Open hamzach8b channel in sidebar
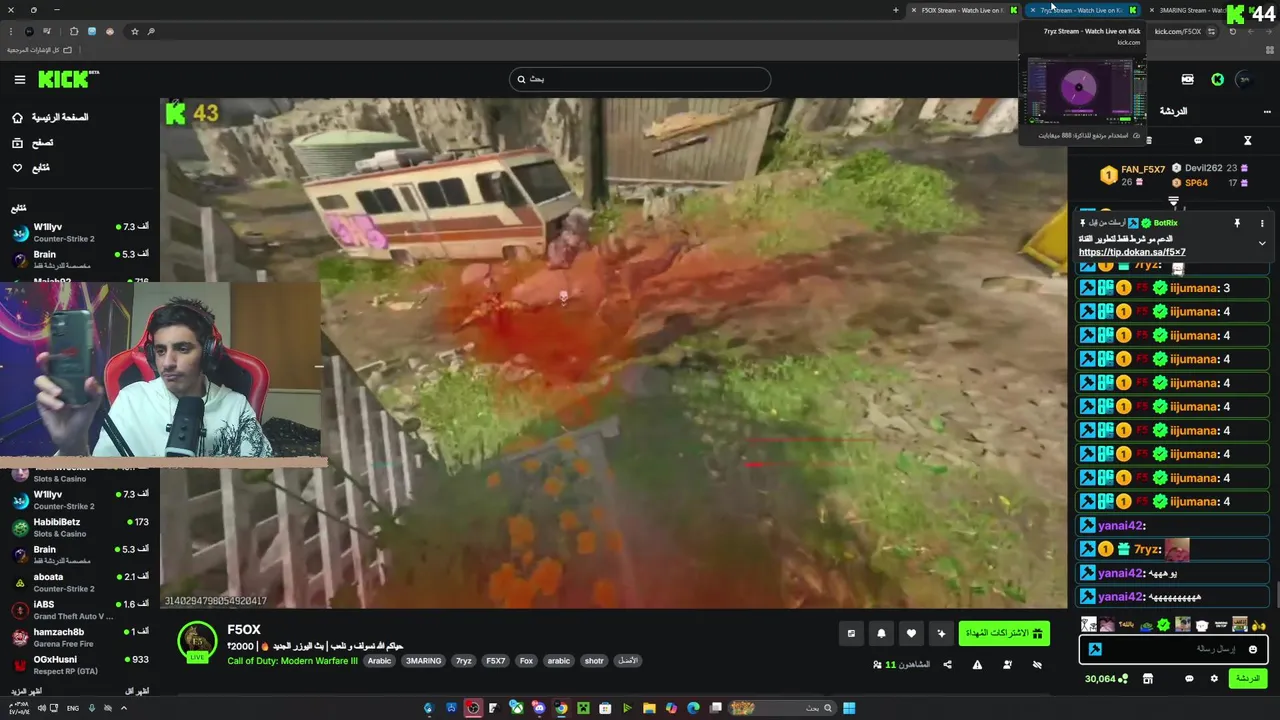This screenshot has width=1280, height=720. pos(80,637)
